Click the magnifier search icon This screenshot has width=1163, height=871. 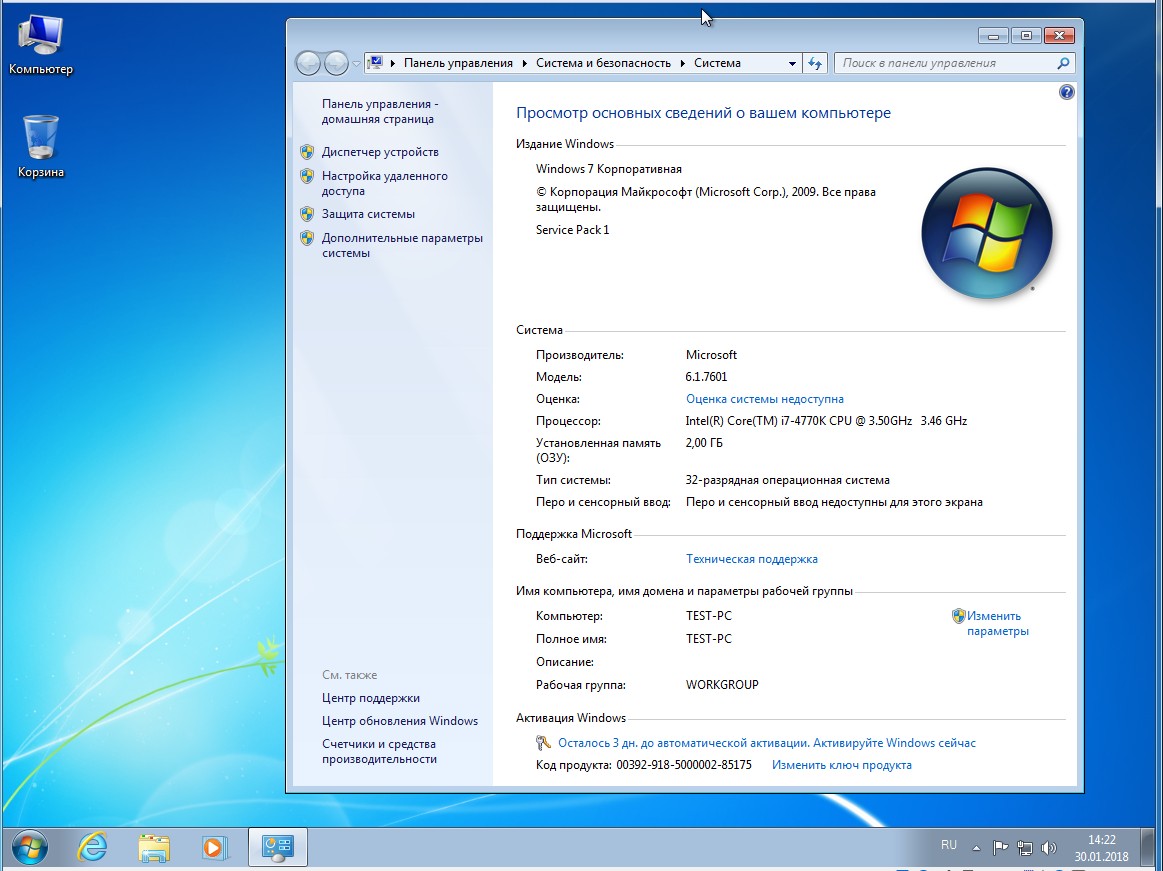click(1063, 63)
